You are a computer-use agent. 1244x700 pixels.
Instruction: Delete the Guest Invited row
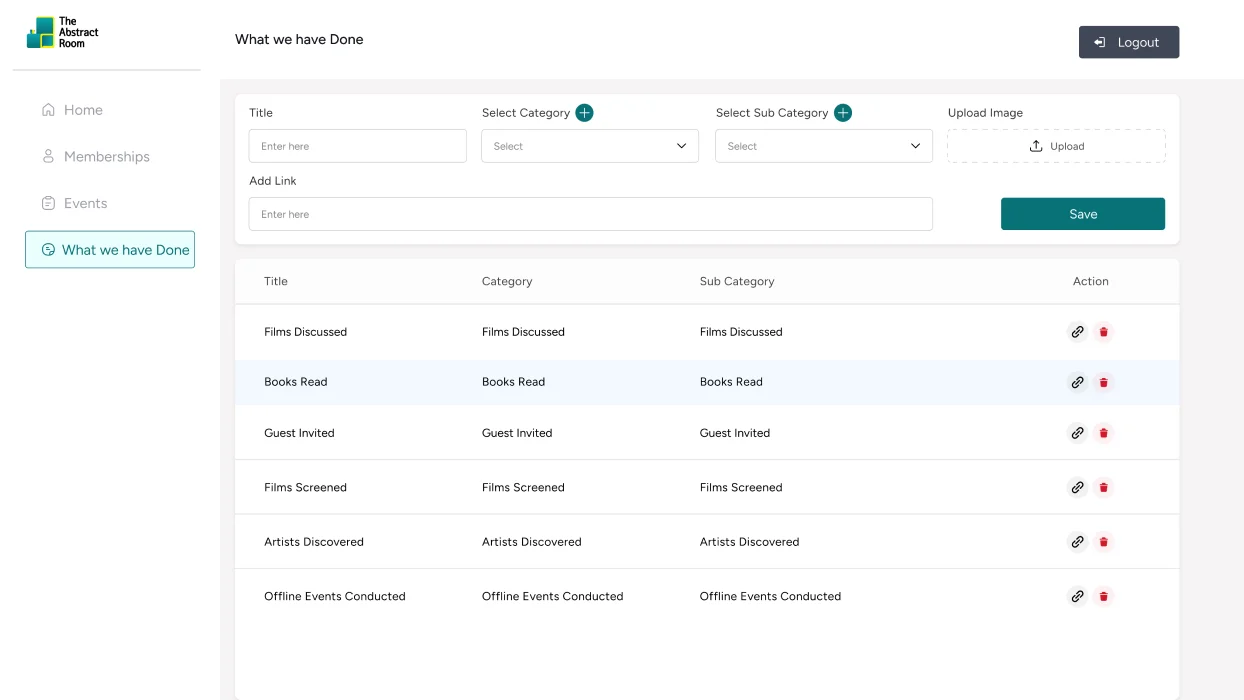pos(1104,433)
